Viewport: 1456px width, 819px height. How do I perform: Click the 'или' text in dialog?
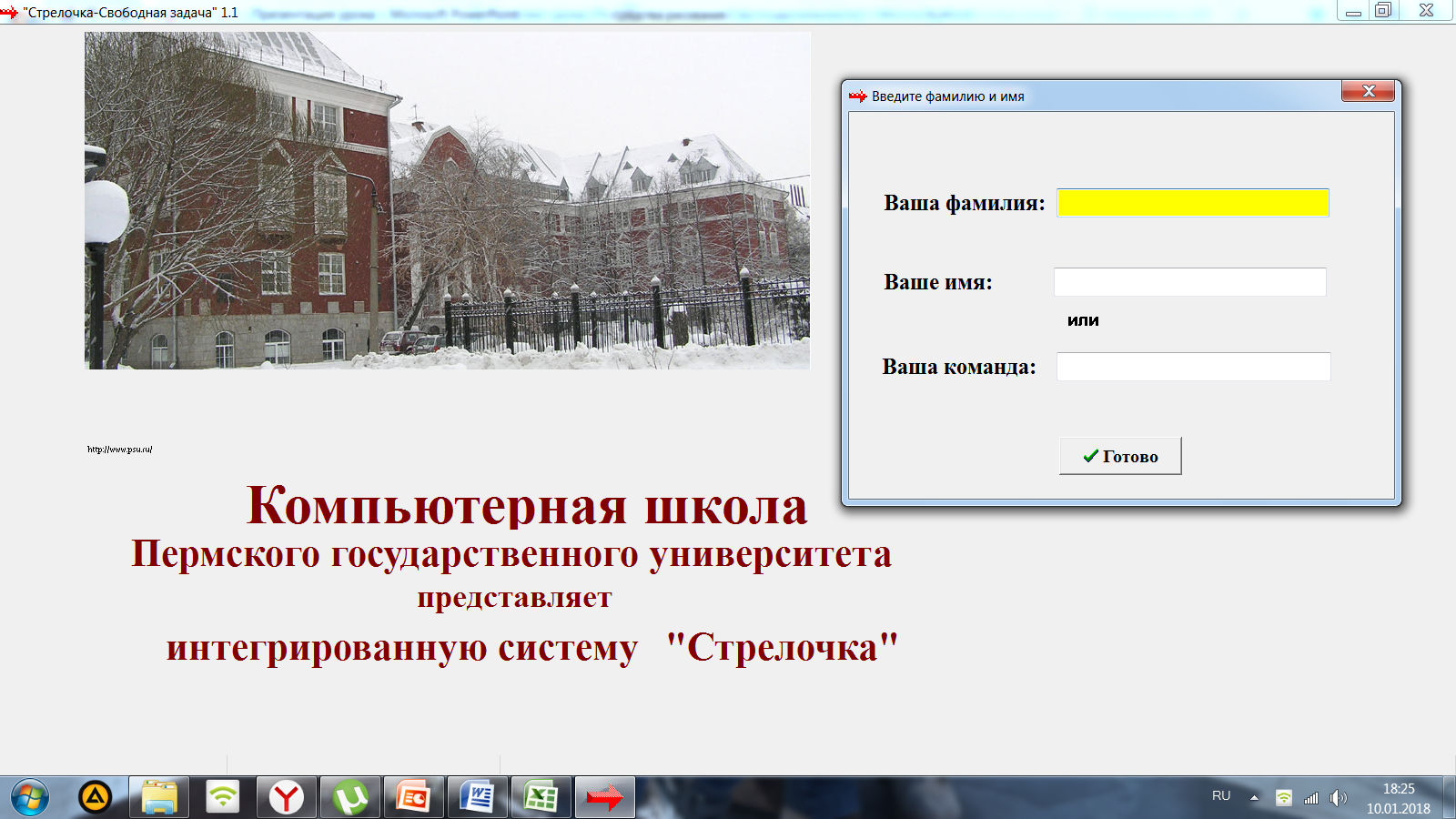click(x=1083, y=320)
